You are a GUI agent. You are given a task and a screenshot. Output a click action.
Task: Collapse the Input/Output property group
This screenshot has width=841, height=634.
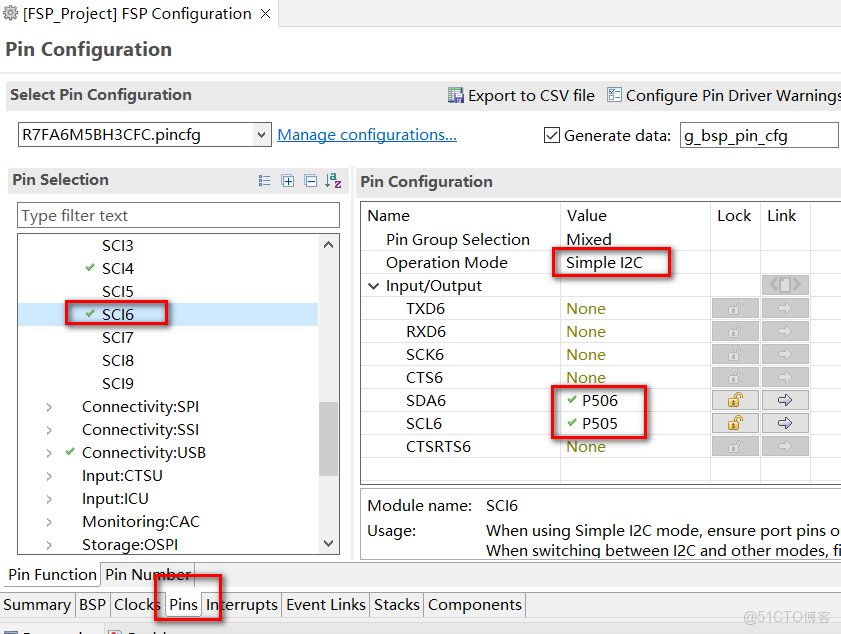click(374, 286)
